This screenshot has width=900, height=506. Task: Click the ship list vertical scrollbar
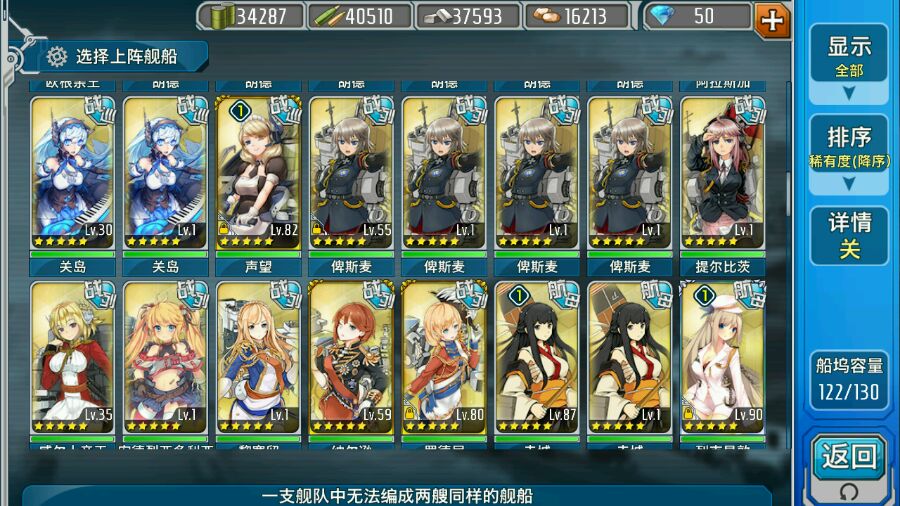[x=788, y=264]
